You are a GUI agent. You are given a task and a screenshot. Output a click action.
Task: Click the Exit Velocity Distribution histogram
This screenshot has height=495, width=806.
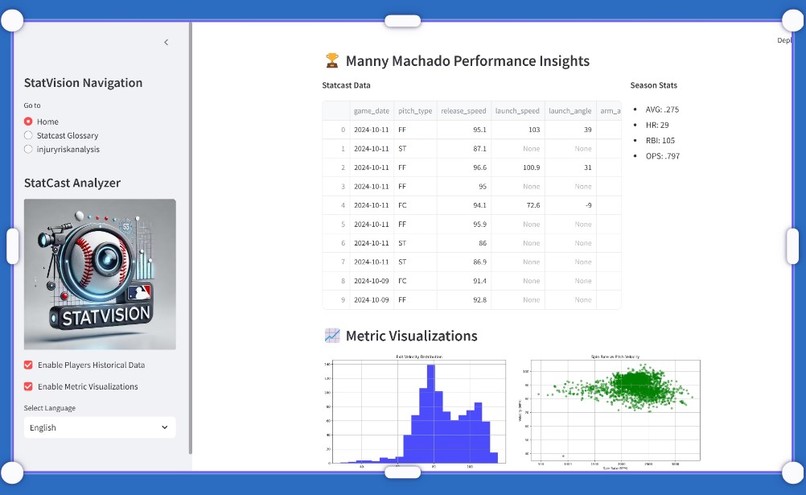[x=415, y=411]
